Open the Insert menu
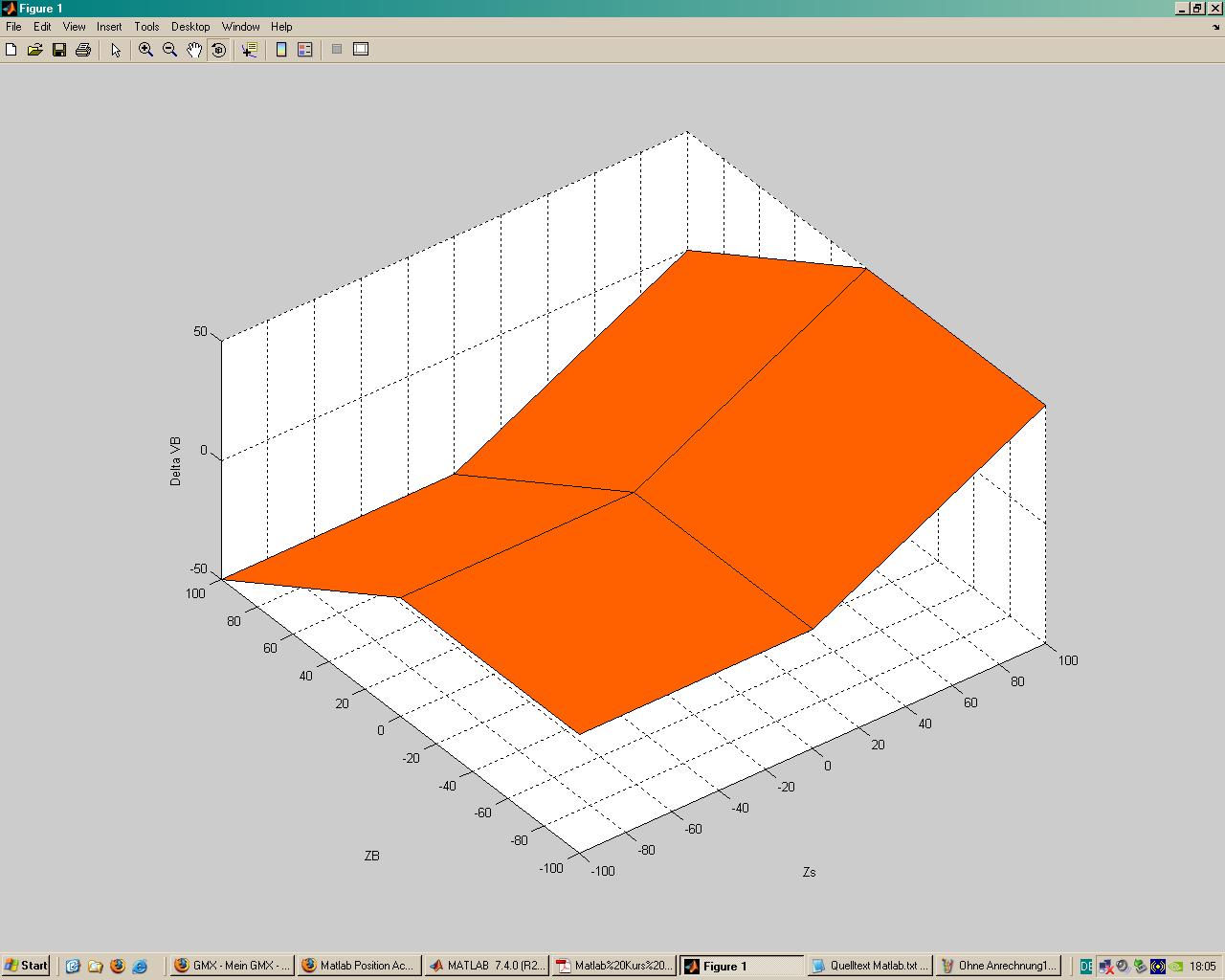This screenshot has height=980, width=1225. click(x=109, y=27)
